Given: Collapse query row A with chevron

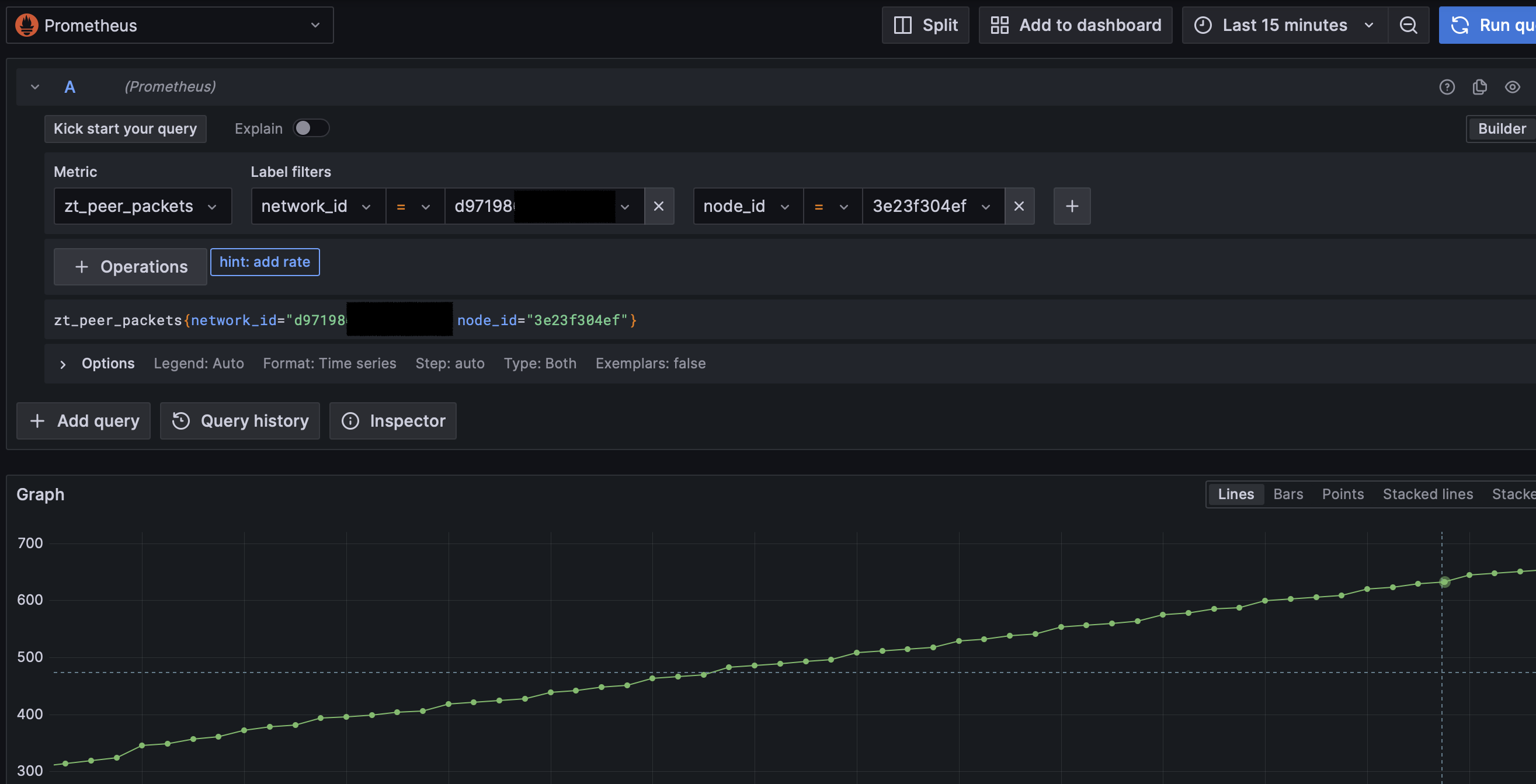Looking at the screenshot, I should click(x=35, y=87).
